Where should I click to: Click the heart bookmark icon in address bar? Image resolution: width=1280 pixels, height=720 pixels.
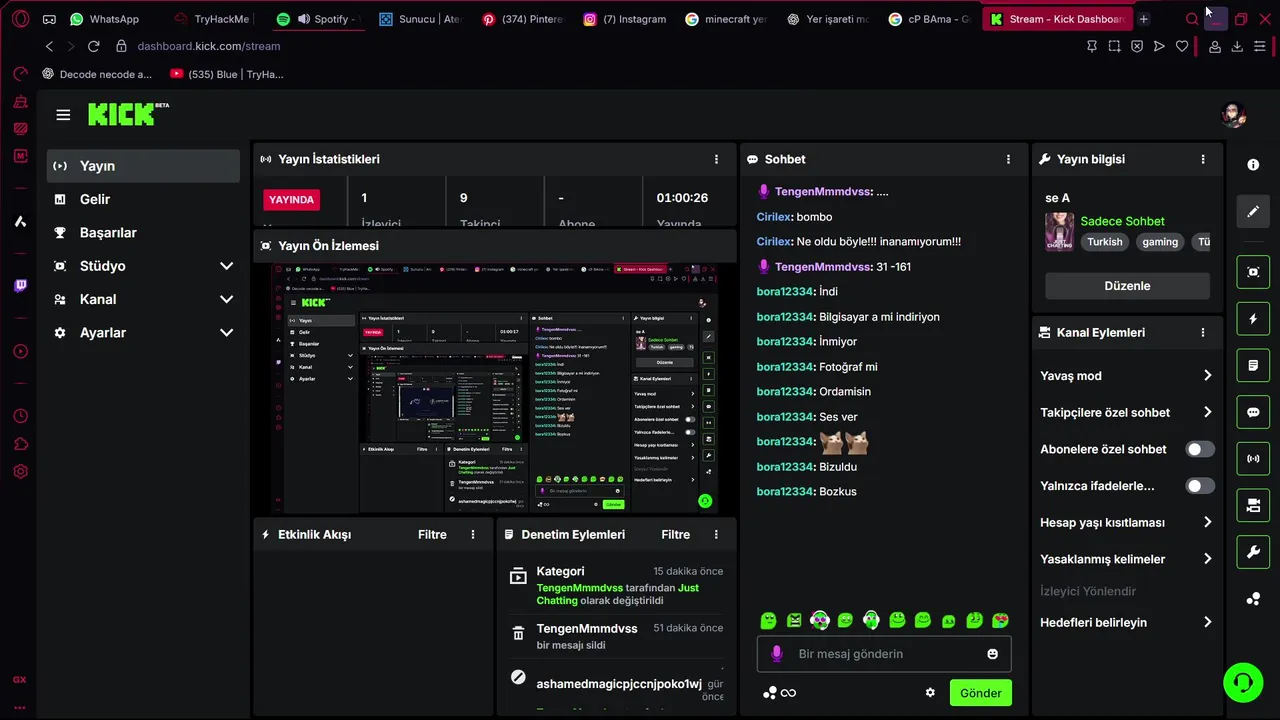tap(1182, 46)
